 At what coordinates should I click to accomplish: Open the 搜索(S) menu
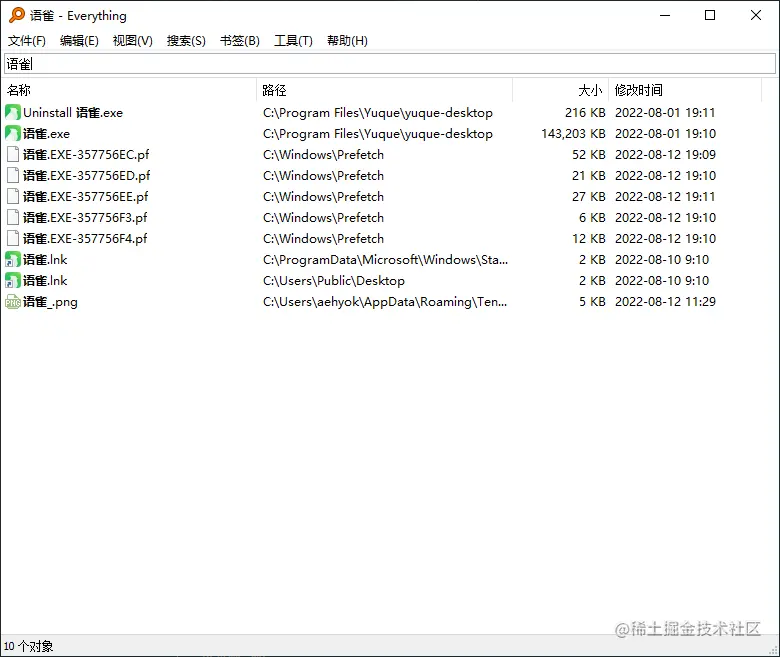186,41
